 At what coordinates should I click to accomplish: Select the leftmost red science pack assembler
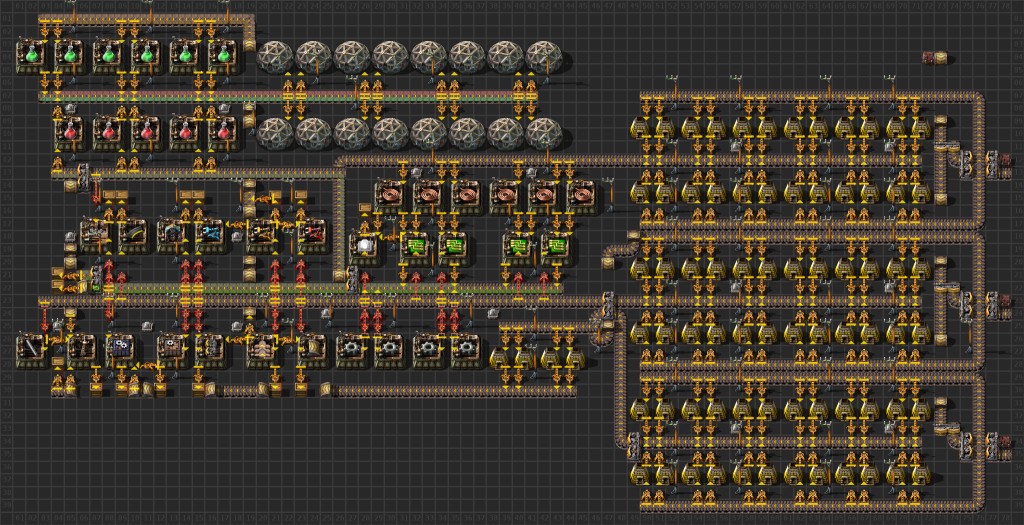70,133
